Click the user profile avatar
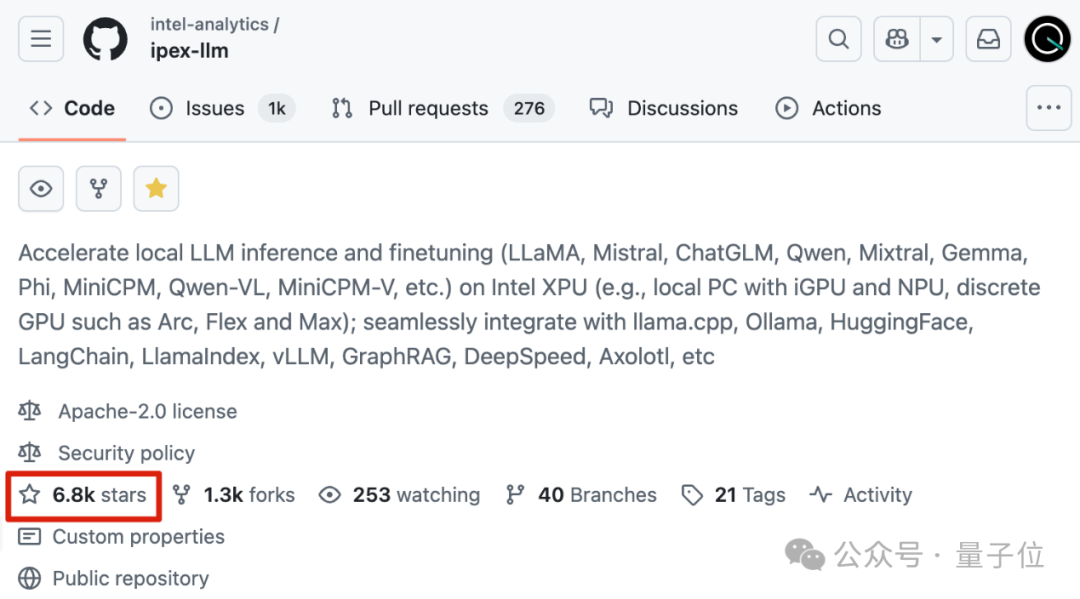The width and height of the screenshot is (1080, 599). click(x=1047, y=39)
